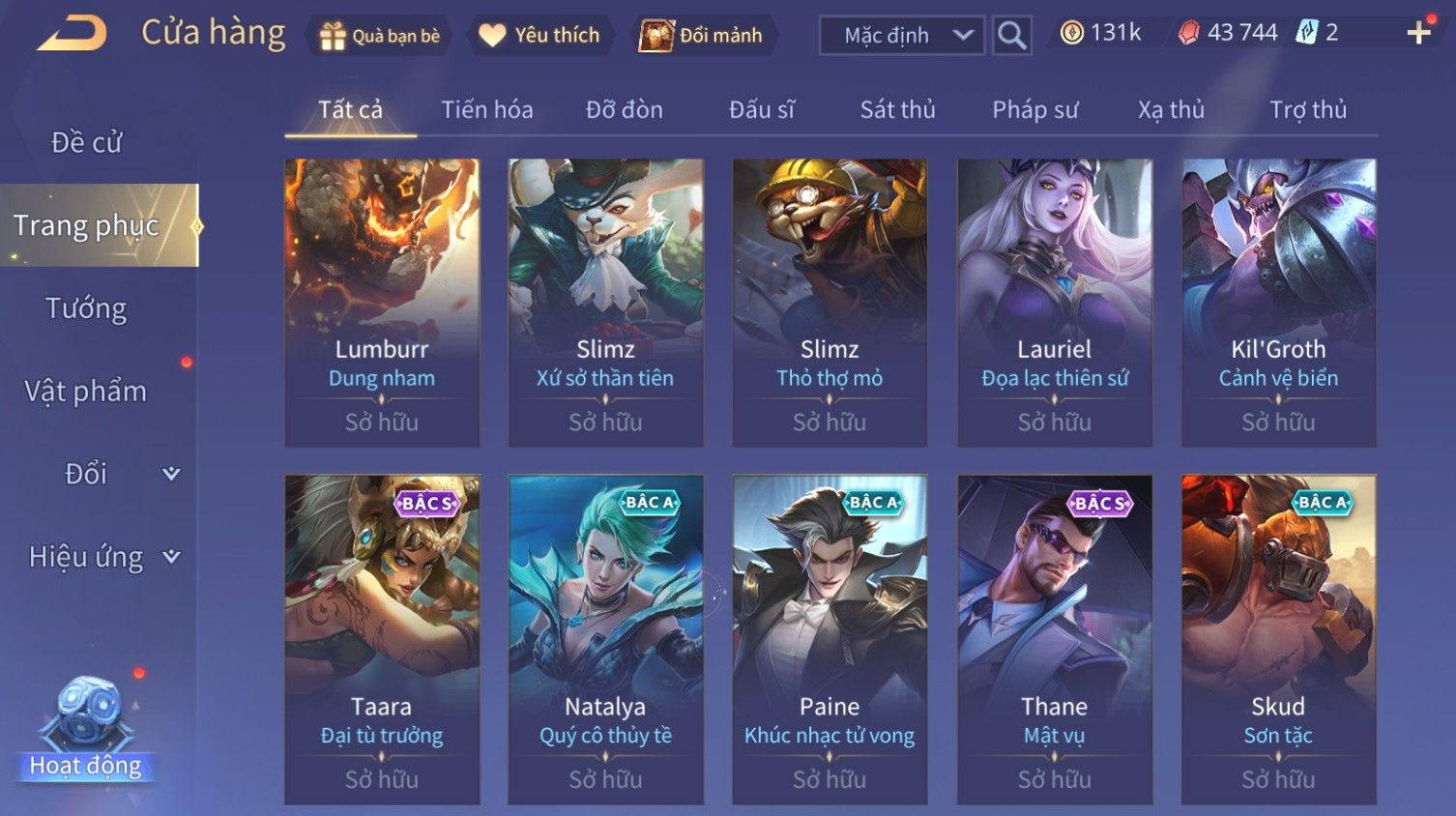The image size is (1456, 816).
Task: Open the search magnifier icon
Action: [1011, 36]
